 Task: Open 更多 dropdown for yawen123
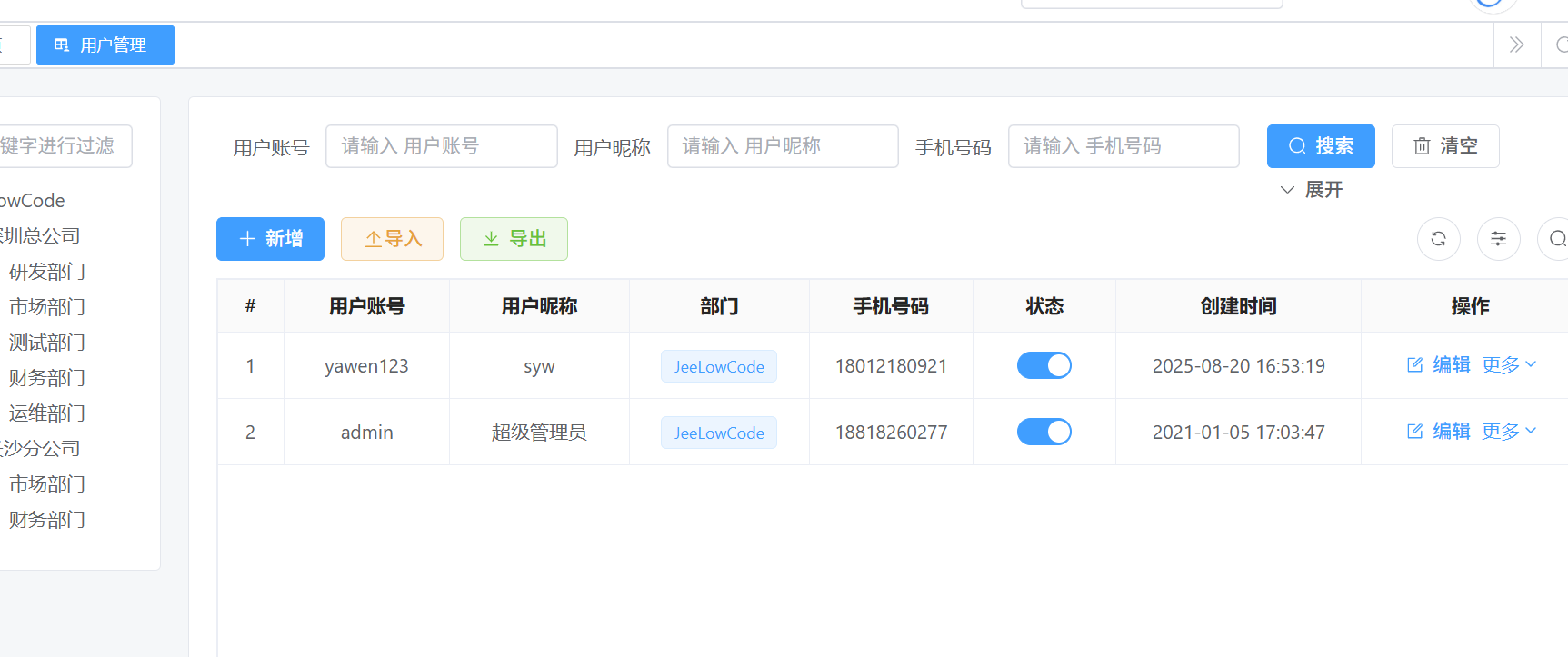click(1509, 365)
